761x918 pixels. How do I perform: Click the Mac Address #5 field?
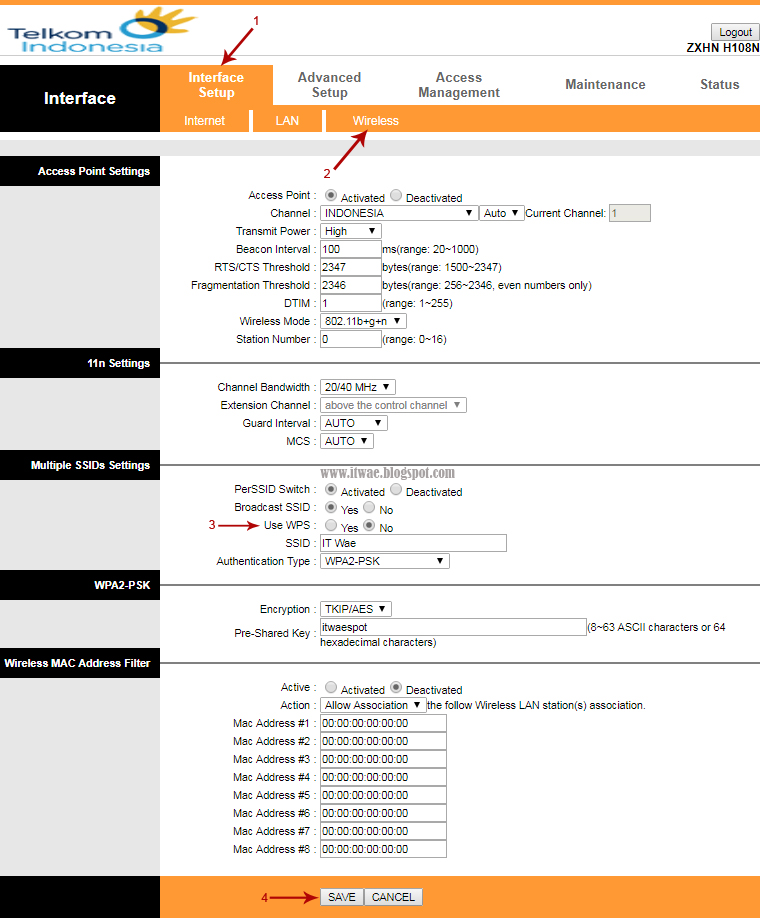383,796
